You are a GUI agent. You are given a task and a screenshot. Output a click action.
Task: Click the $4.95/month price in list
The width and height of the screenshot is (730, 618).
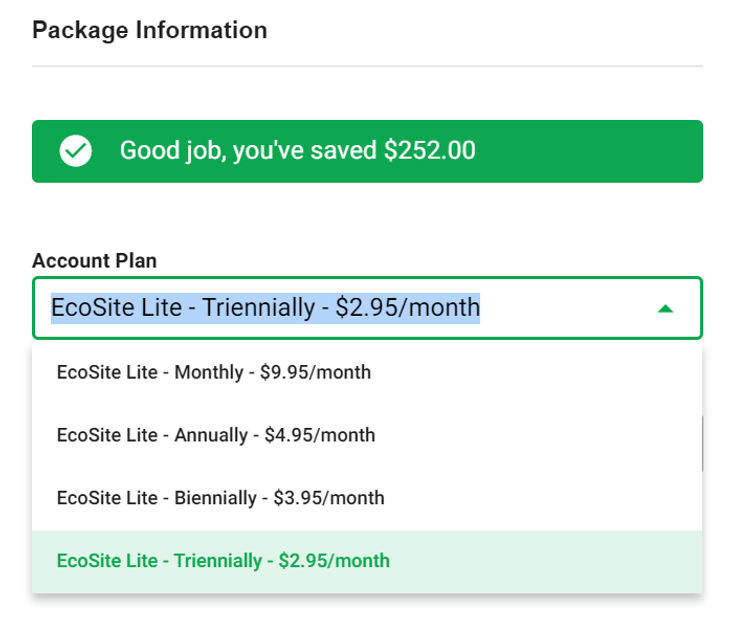(320, 435)
